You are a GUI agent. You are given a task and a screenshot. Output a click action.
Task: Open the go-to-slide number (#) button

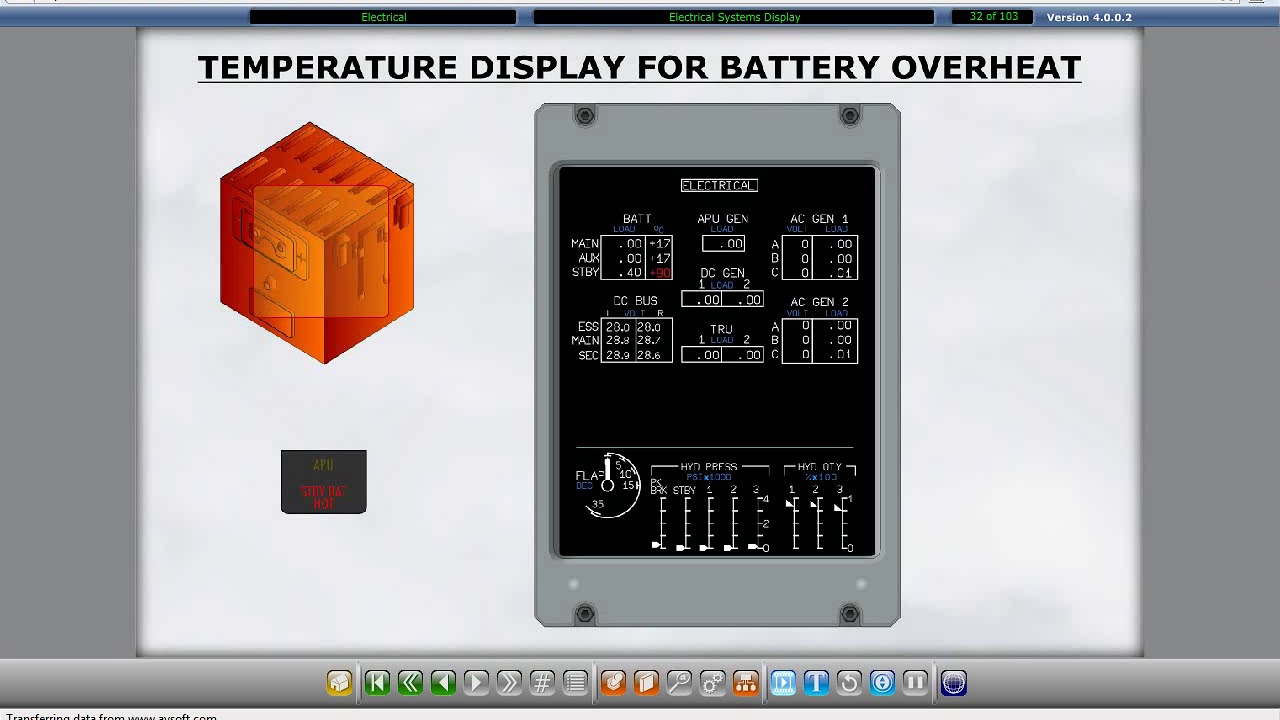click(542, 683)
